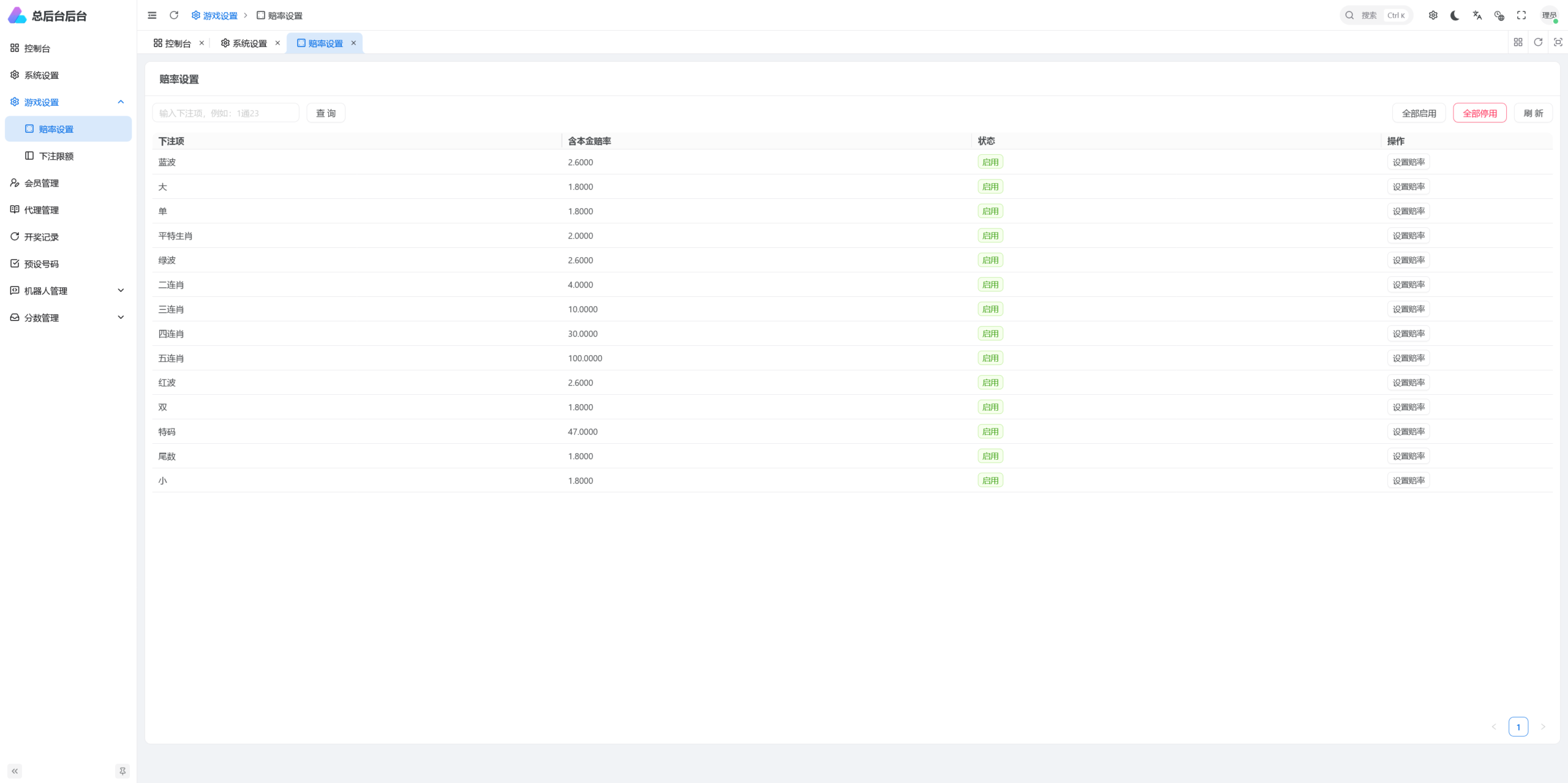Viewport: 1568px width, 783px height.
Task: Focus the 输入下注项 search field
Action: pyautogui.click(x=225, y=113)
